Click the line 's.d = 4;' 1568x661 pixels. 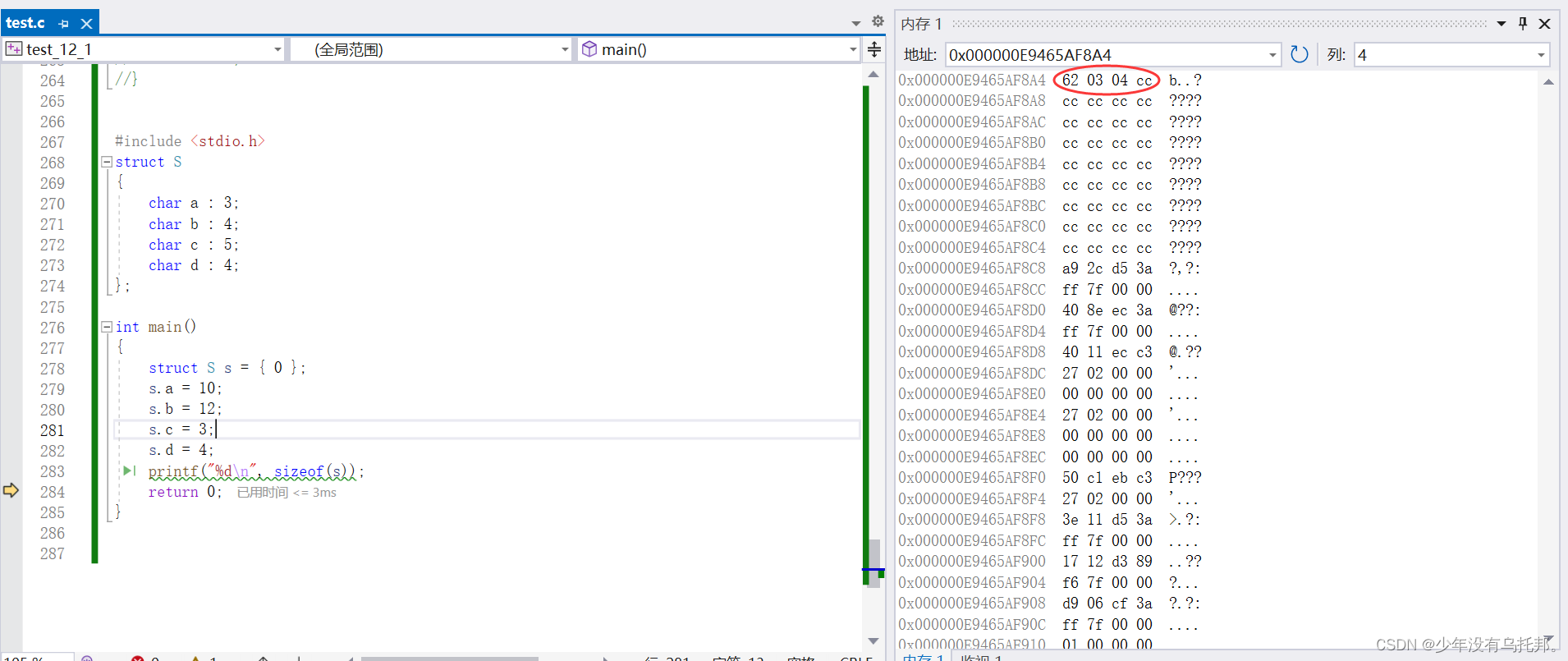181,450
